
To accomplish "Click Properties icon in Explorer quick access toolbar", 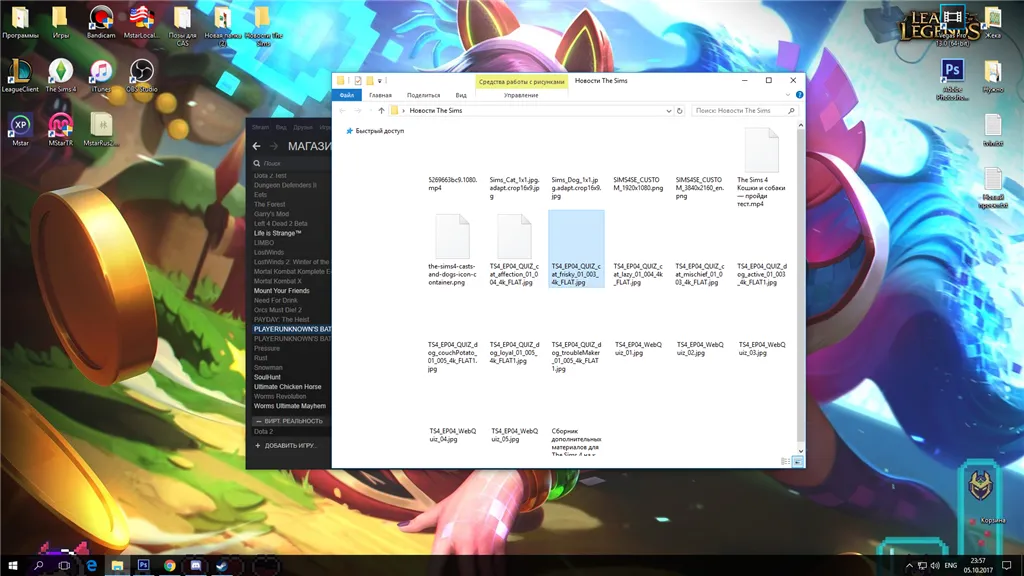I will 358,81.
